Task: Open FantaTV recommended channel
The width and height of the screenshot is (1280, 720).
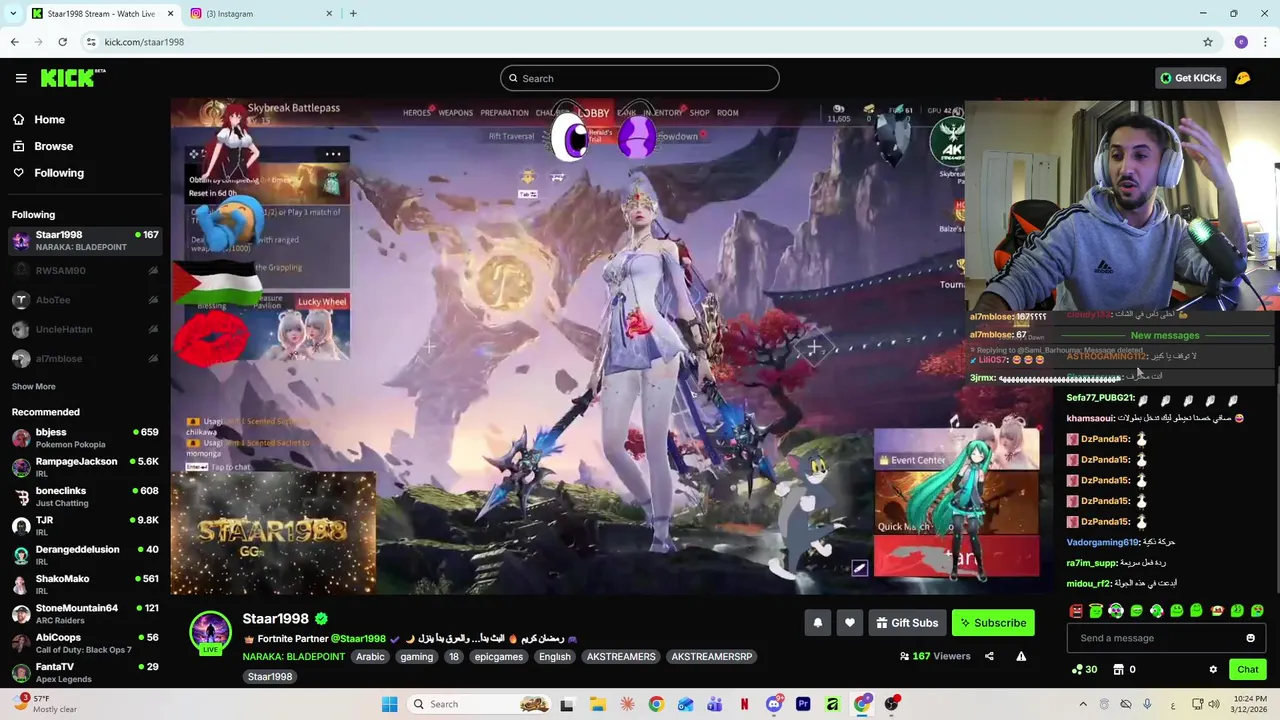Action: (85, 672)
